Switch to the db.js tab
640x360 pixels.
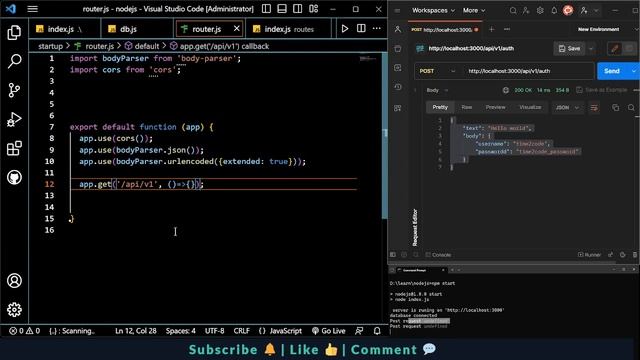137,29
